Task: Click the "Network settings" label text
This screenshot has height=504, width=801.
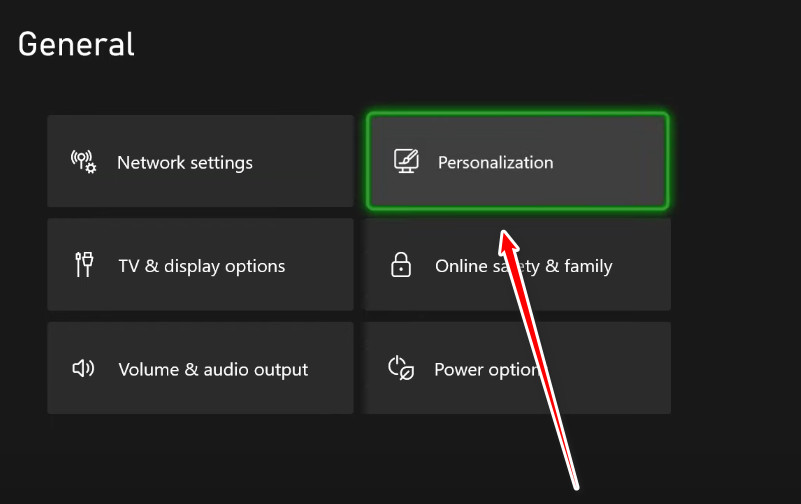Action: click(185, 162)
